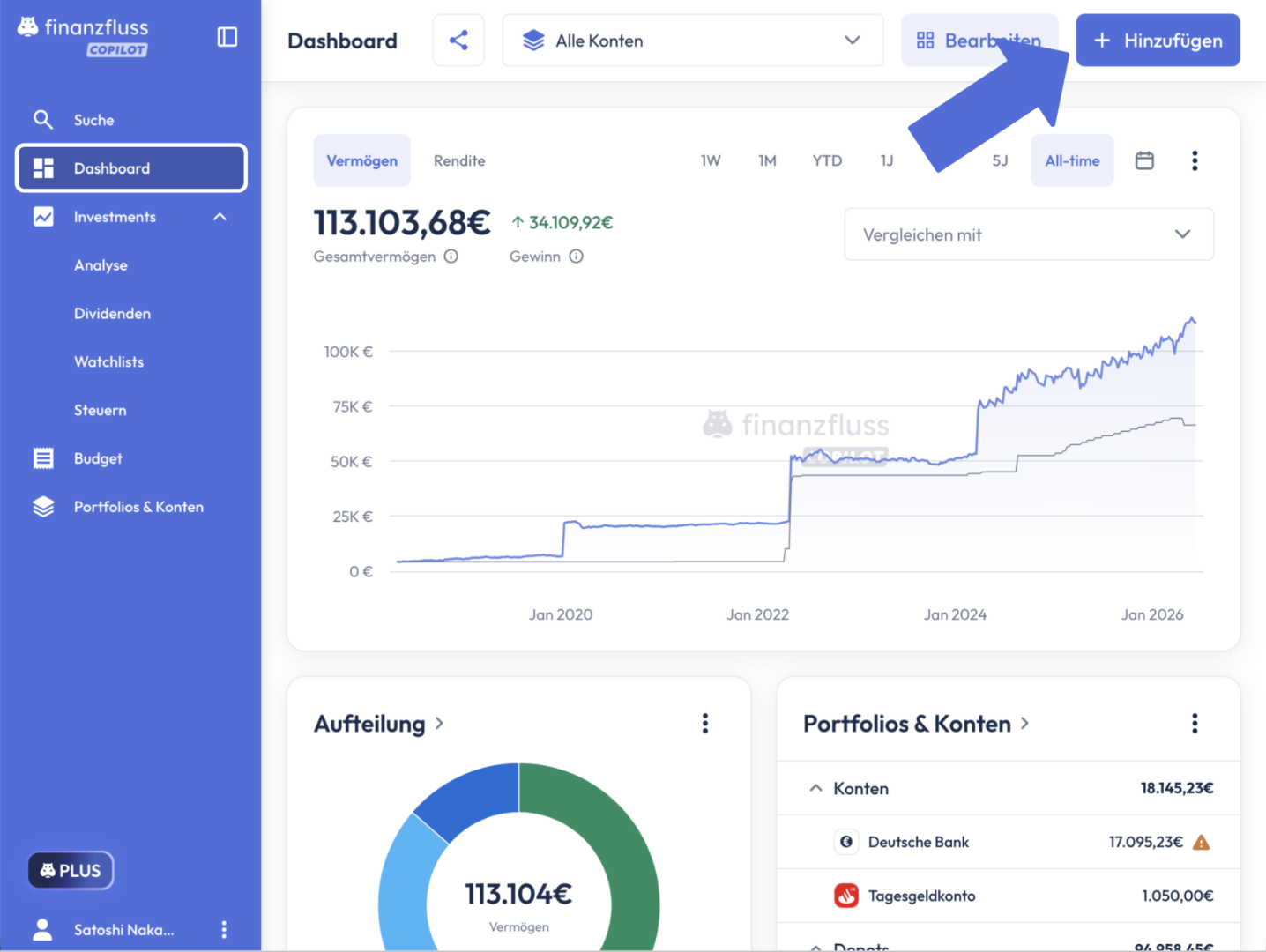1266x952 pixels.
Task: Open the Tagesgeldkonto account row
Action: point(1009,896)
